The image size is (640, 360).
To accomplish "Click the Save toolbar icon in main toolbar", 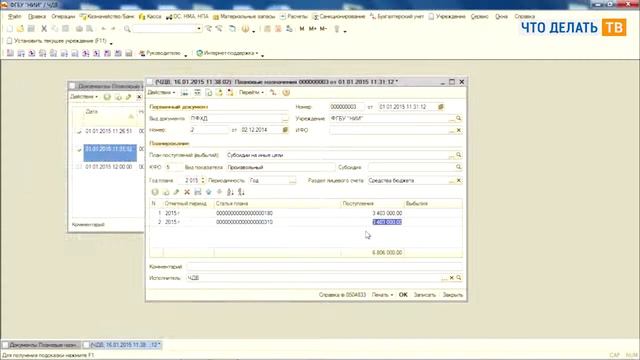I will click(31, 29).
